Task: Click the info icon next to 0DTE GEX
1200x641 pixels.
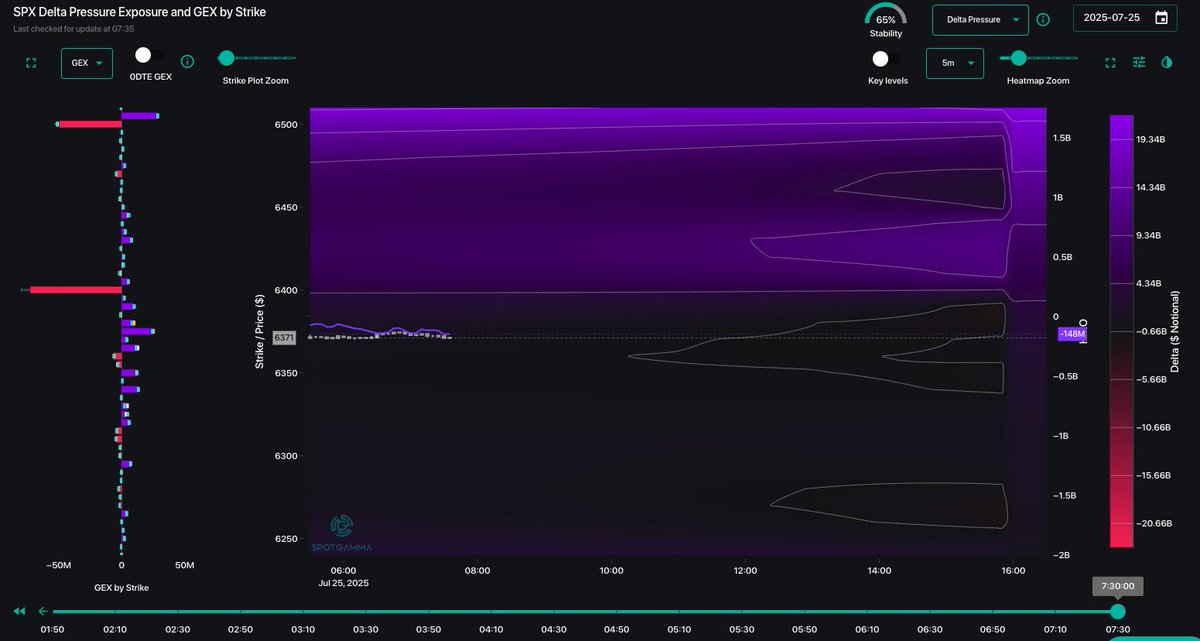Action: tap(188, 63)
